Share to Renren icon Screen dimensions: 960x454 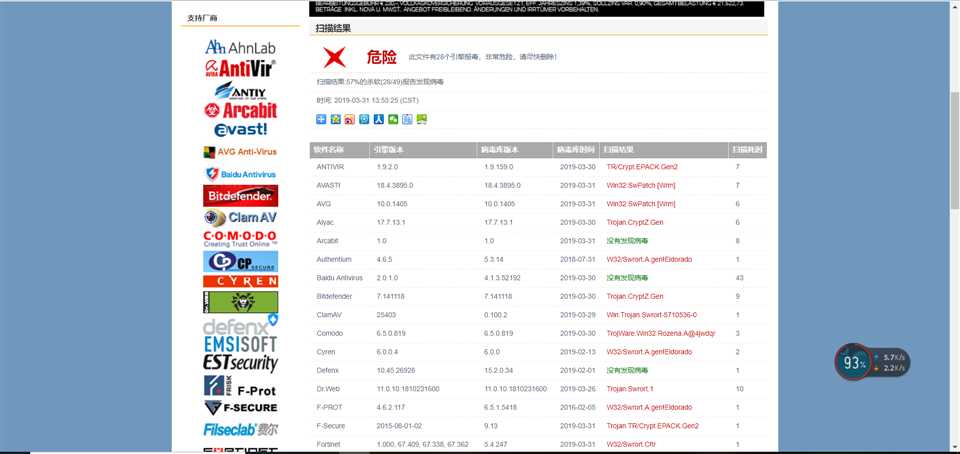[378, 119]
